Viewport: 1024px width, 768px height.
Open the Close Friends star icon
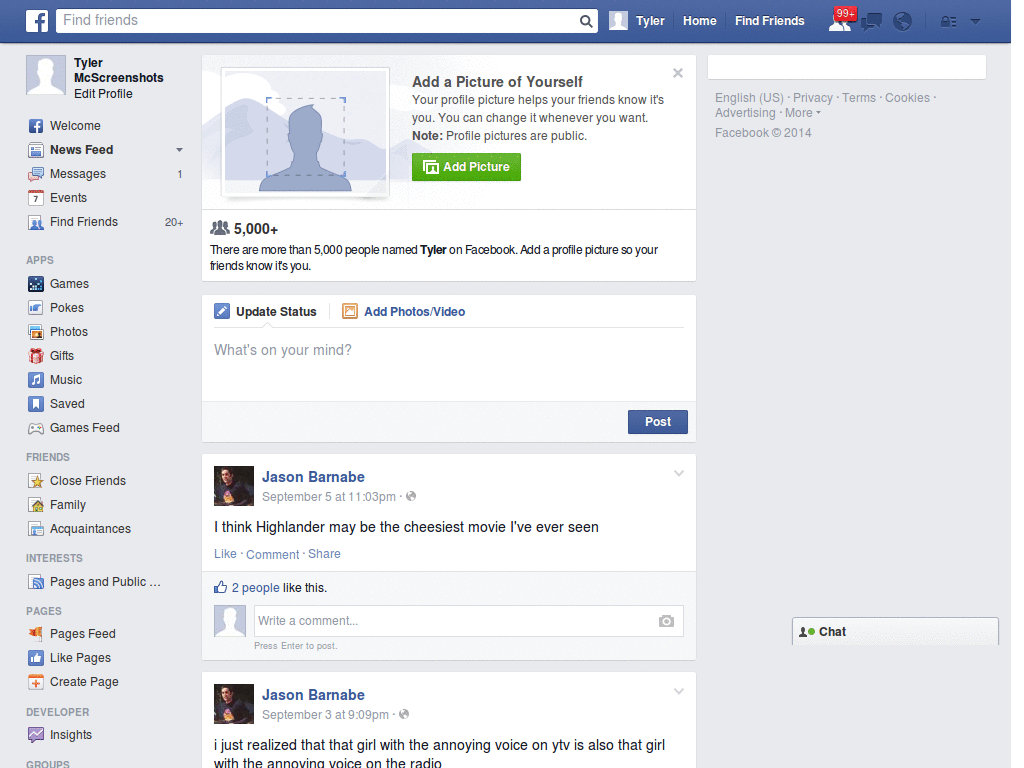[x=36, y=481]
